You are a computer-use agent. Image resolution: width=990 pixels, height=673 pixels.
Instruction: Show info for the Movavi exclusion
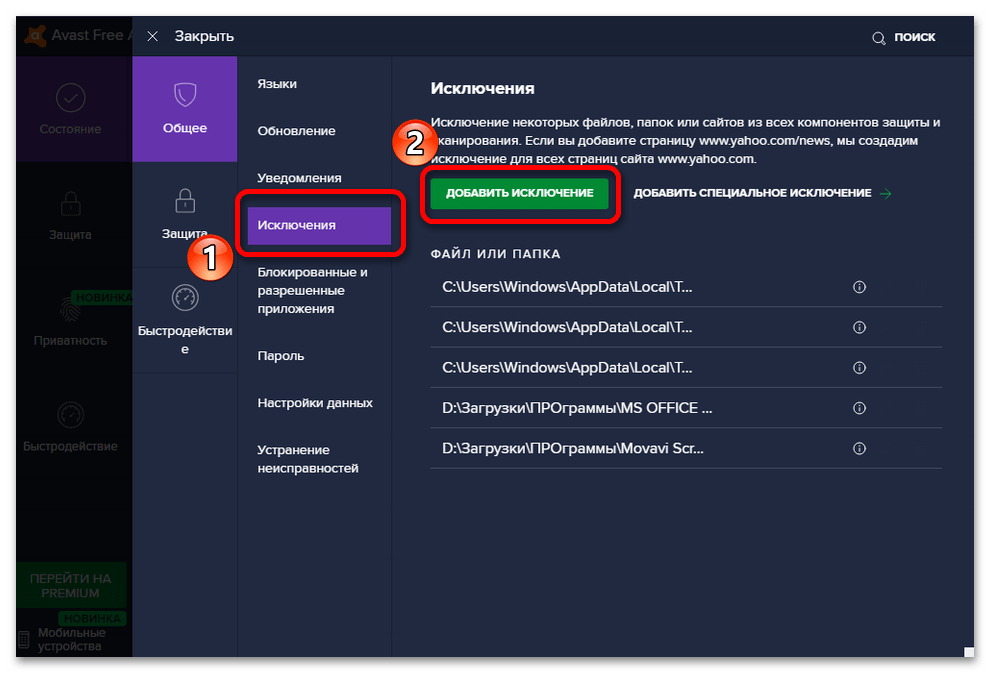click(858, 449)
